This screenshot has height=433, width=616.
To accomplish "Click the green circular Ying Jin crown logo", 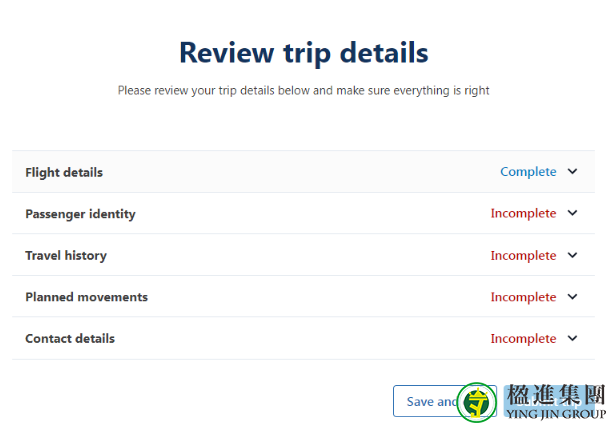I will point(477,402).
